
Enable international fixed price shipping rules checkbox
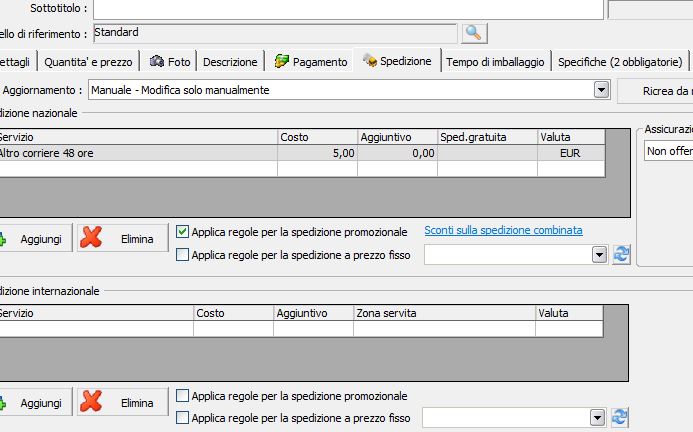(183, 418)
